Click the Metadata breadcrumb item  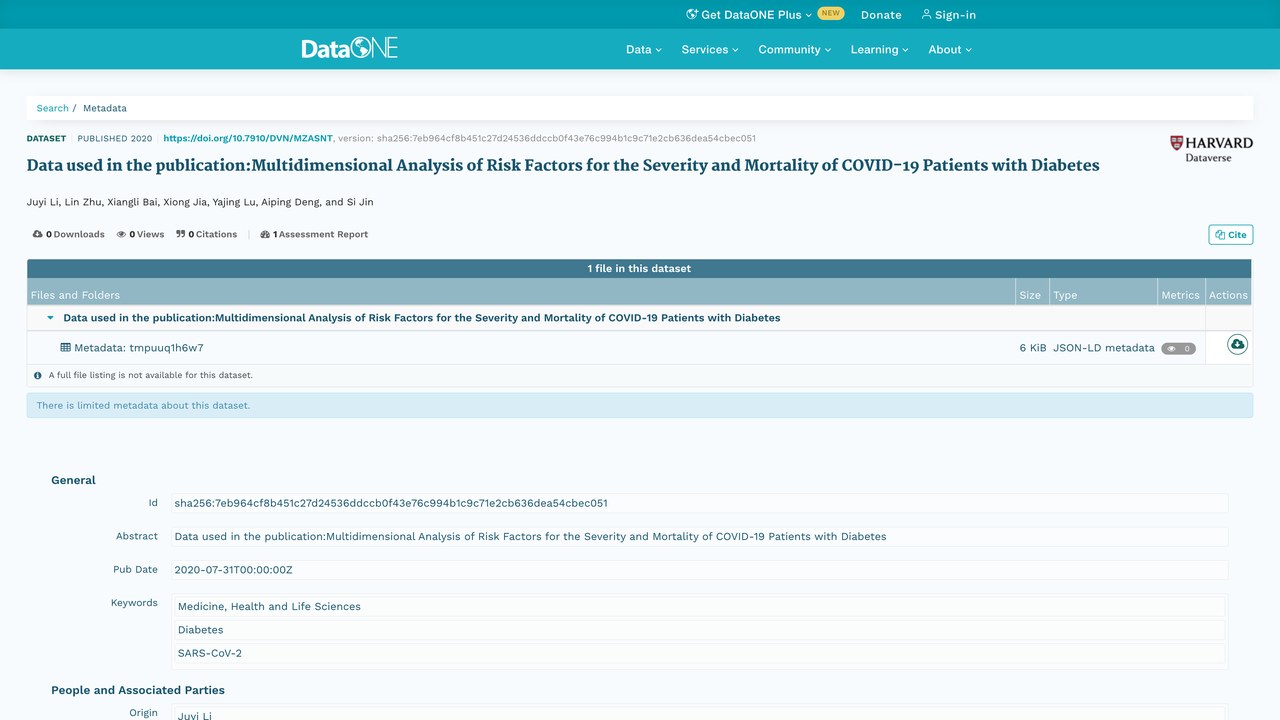tap(105, 108)
